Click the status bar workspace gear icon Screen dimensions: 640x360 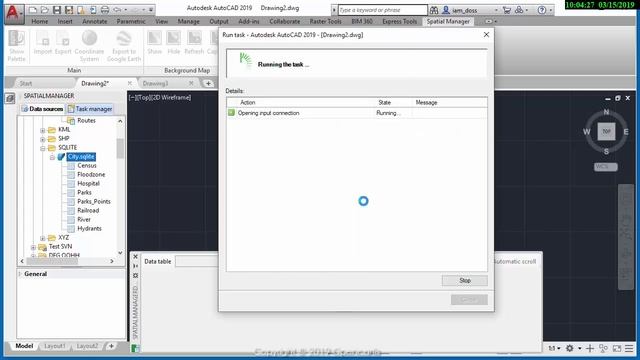pos(569,348)
